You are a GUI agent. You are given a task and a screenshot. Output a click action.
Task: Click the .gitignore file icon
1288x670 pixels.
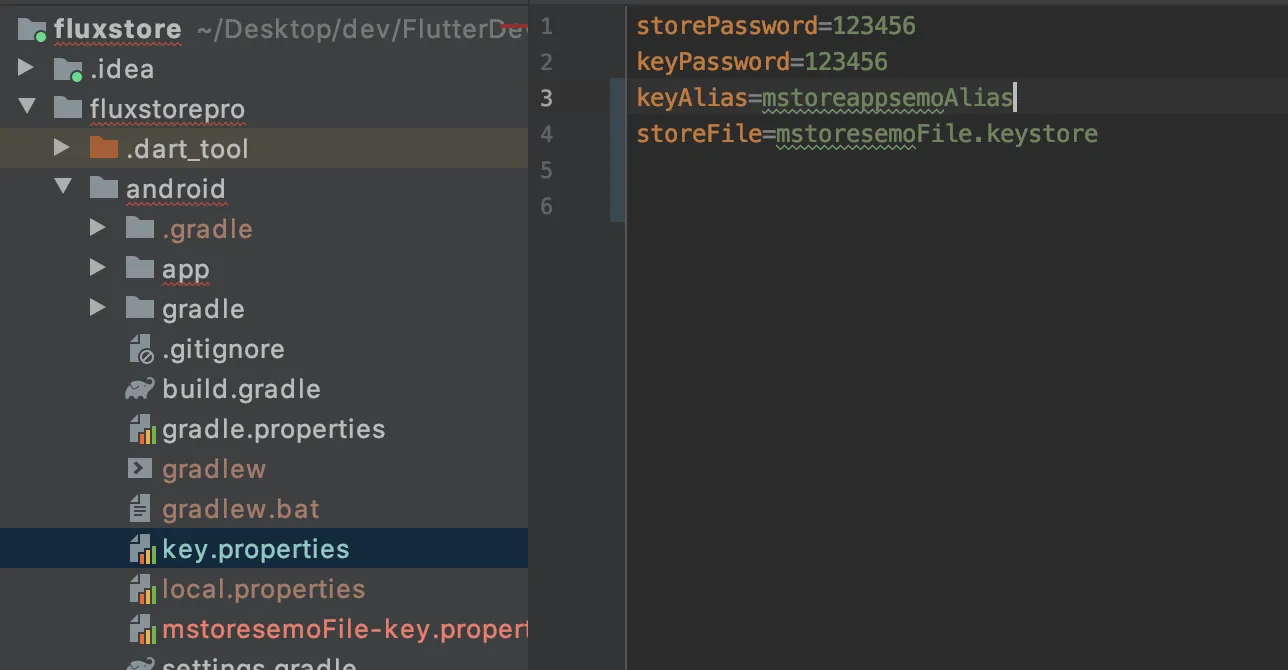coord(141,349)
